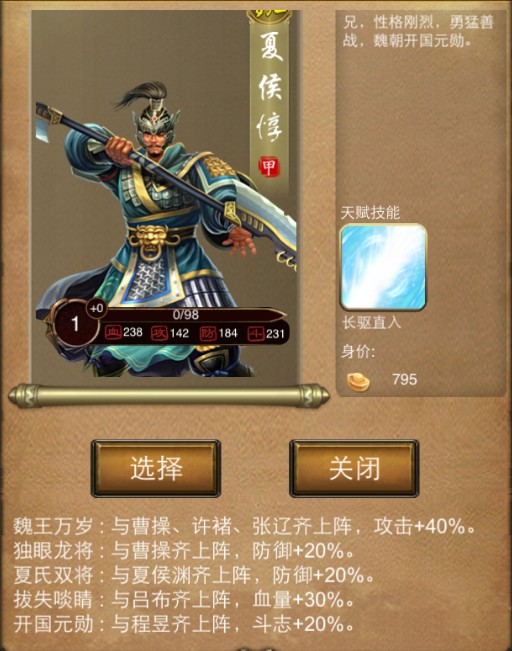Viewport: 512px width, 651px height.
Task: Click the 斗 morale stat icon
Action: pos(255,334)
